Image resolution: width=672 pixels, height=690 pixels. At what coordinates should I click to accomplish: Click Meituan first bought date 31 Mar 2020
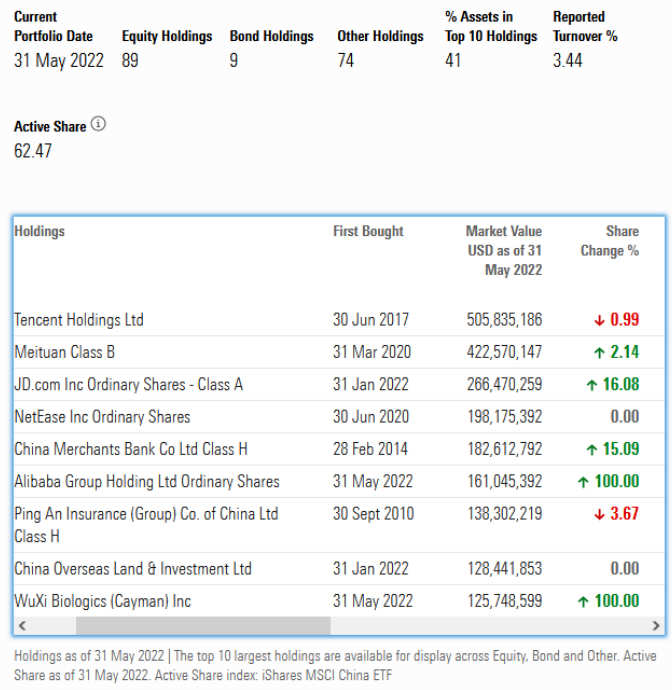click(372, 352)
